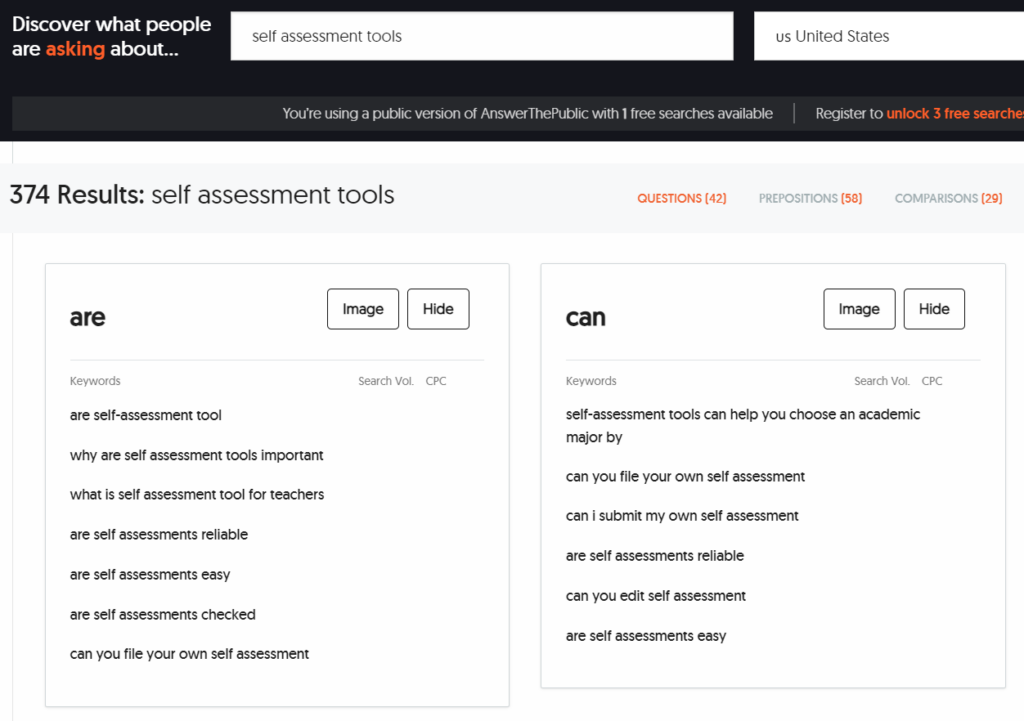Select 'can you file your own self assessment' in 'are' card
This screenshot has width=1024, height=721.
tap(189, 654)
